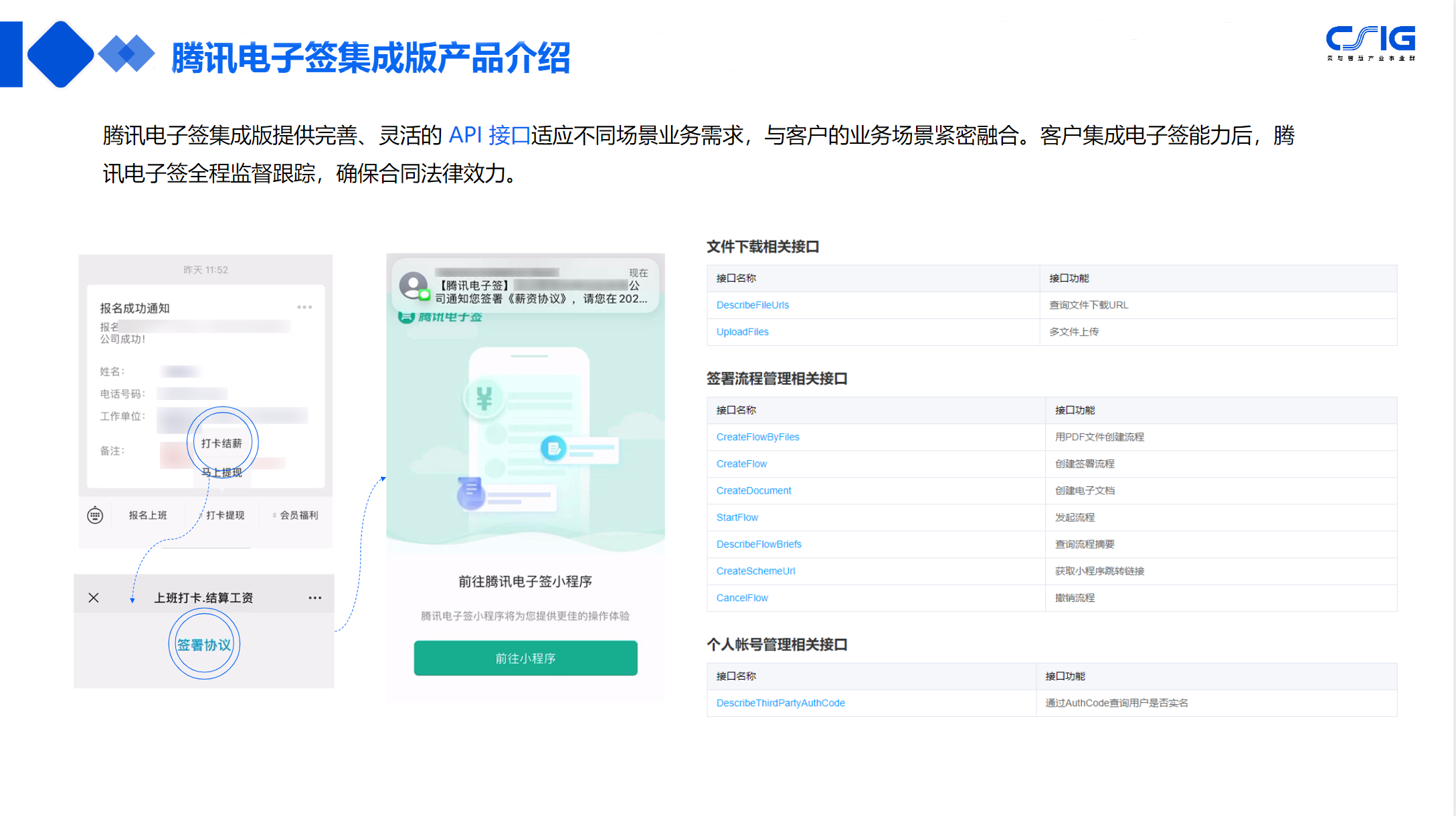Open the CreateSchemeUrl link

pos(755,571)
